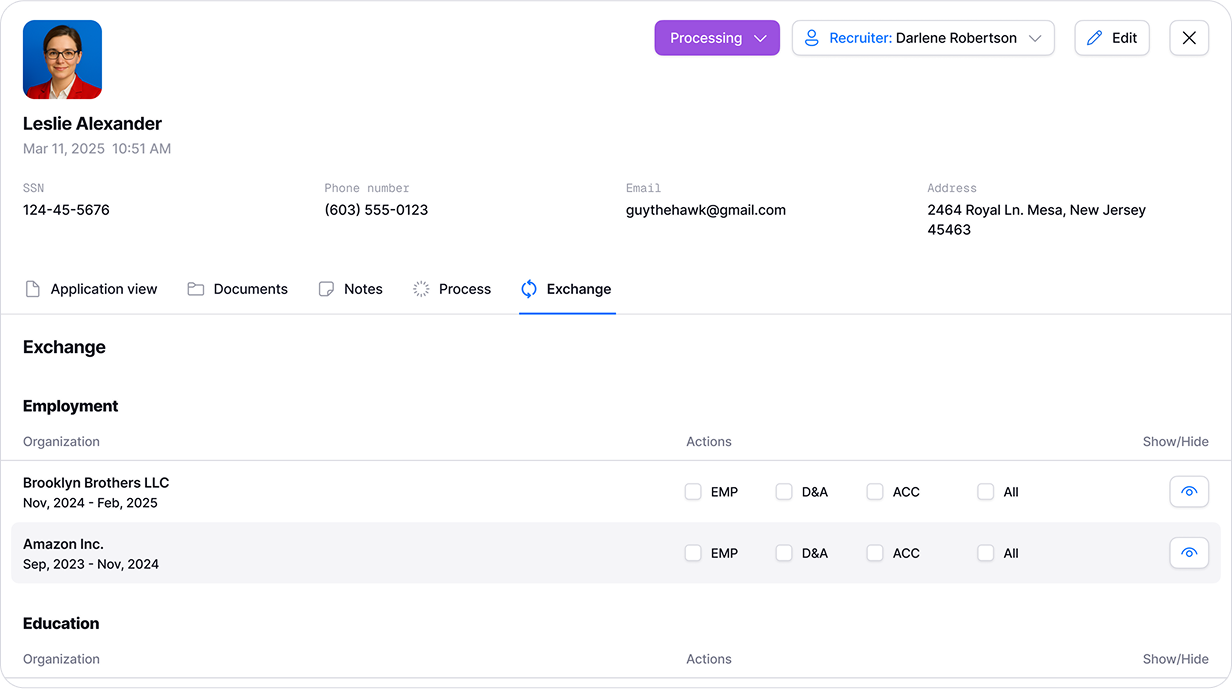Toggle visibility eye for Brooklyn Brothers LLC

(1189, 492)
